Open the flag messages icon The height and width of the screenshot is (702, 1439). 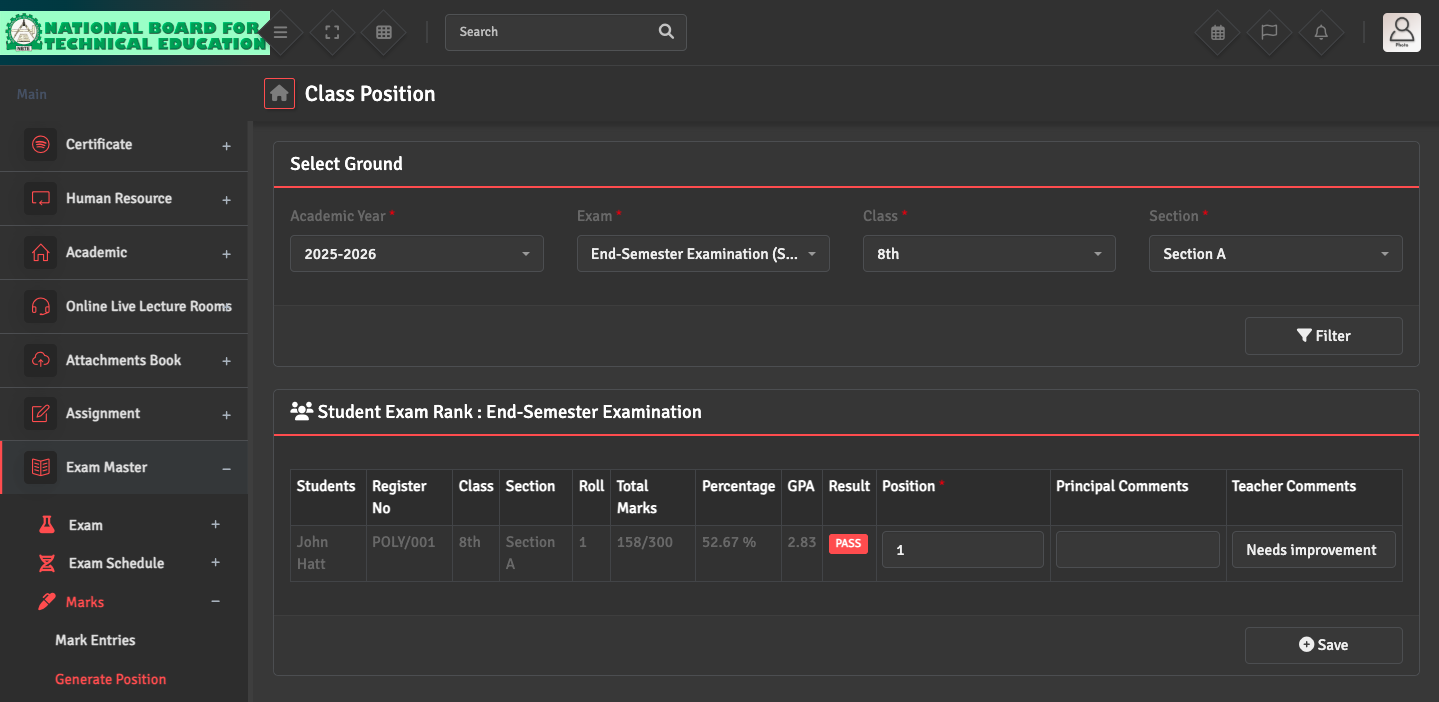(x=1269, y=32)
